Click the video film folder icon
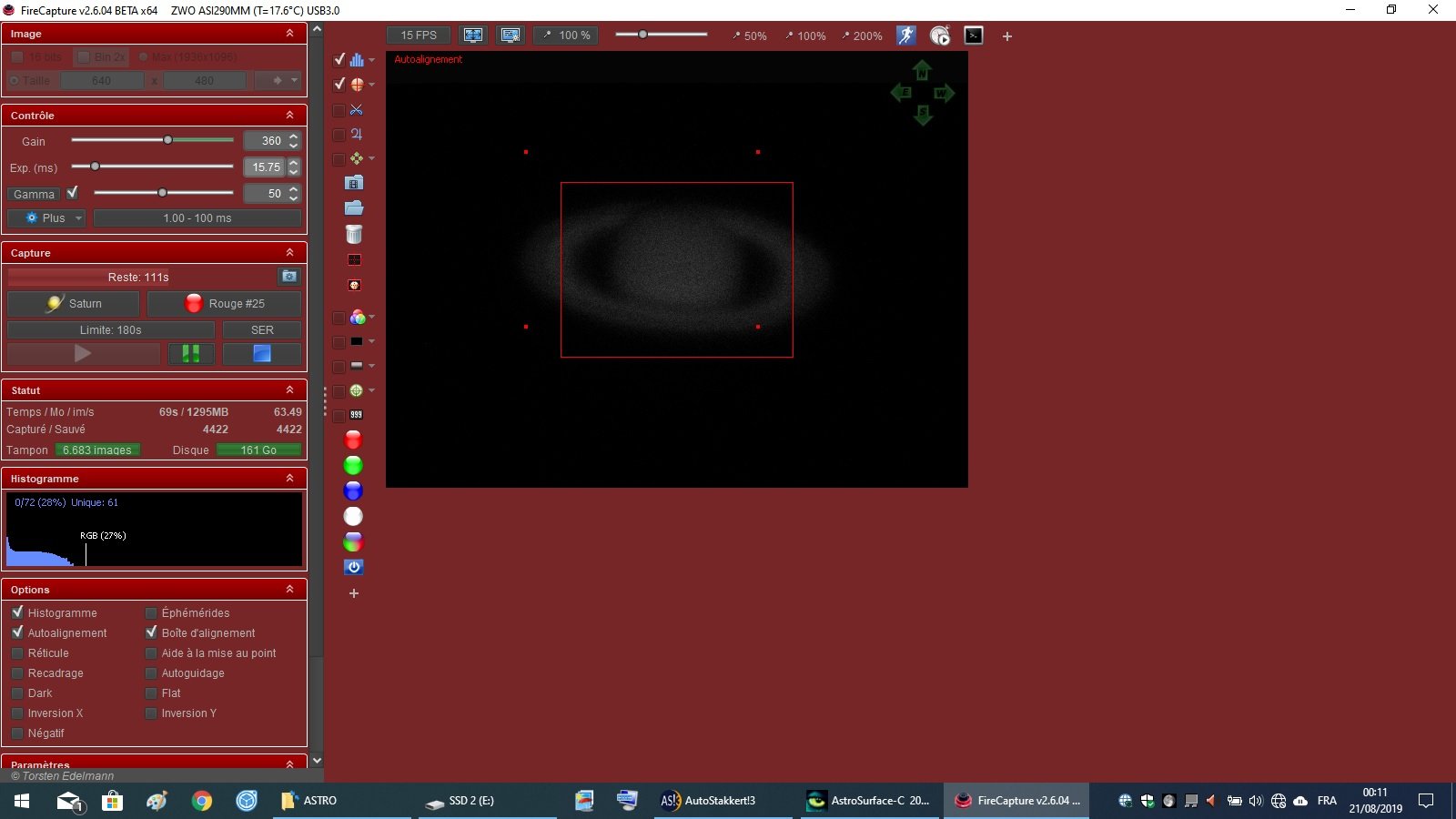 [355, 183]
